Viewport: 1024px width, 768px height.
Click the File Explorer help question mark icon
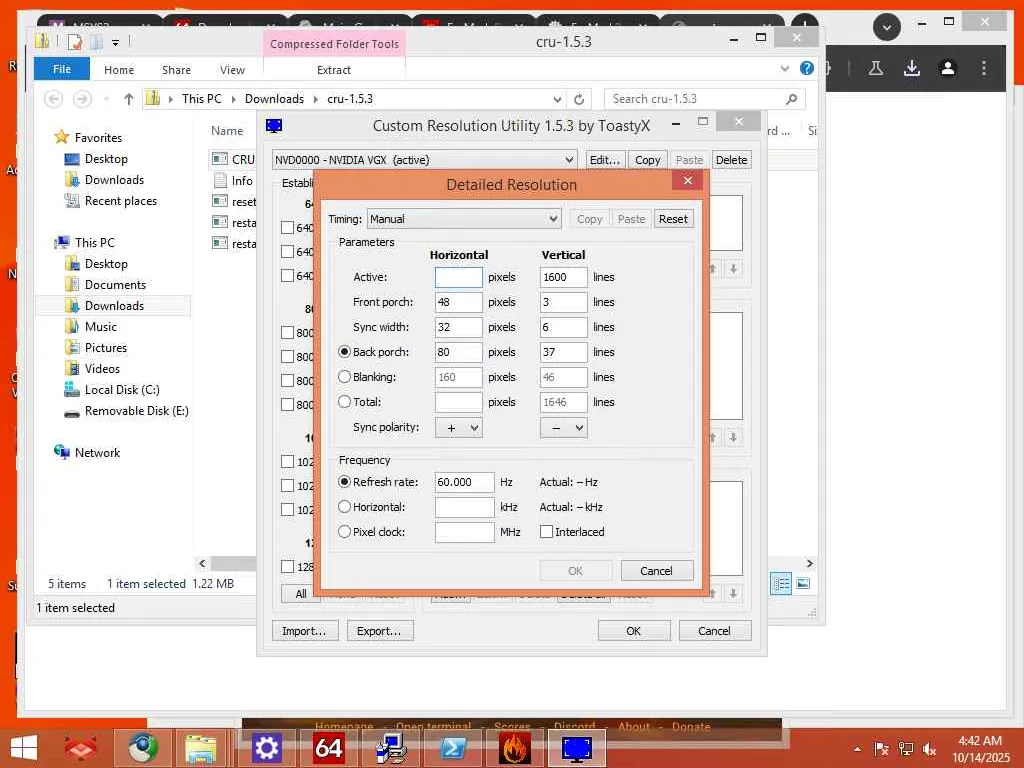tap(807, 69)
